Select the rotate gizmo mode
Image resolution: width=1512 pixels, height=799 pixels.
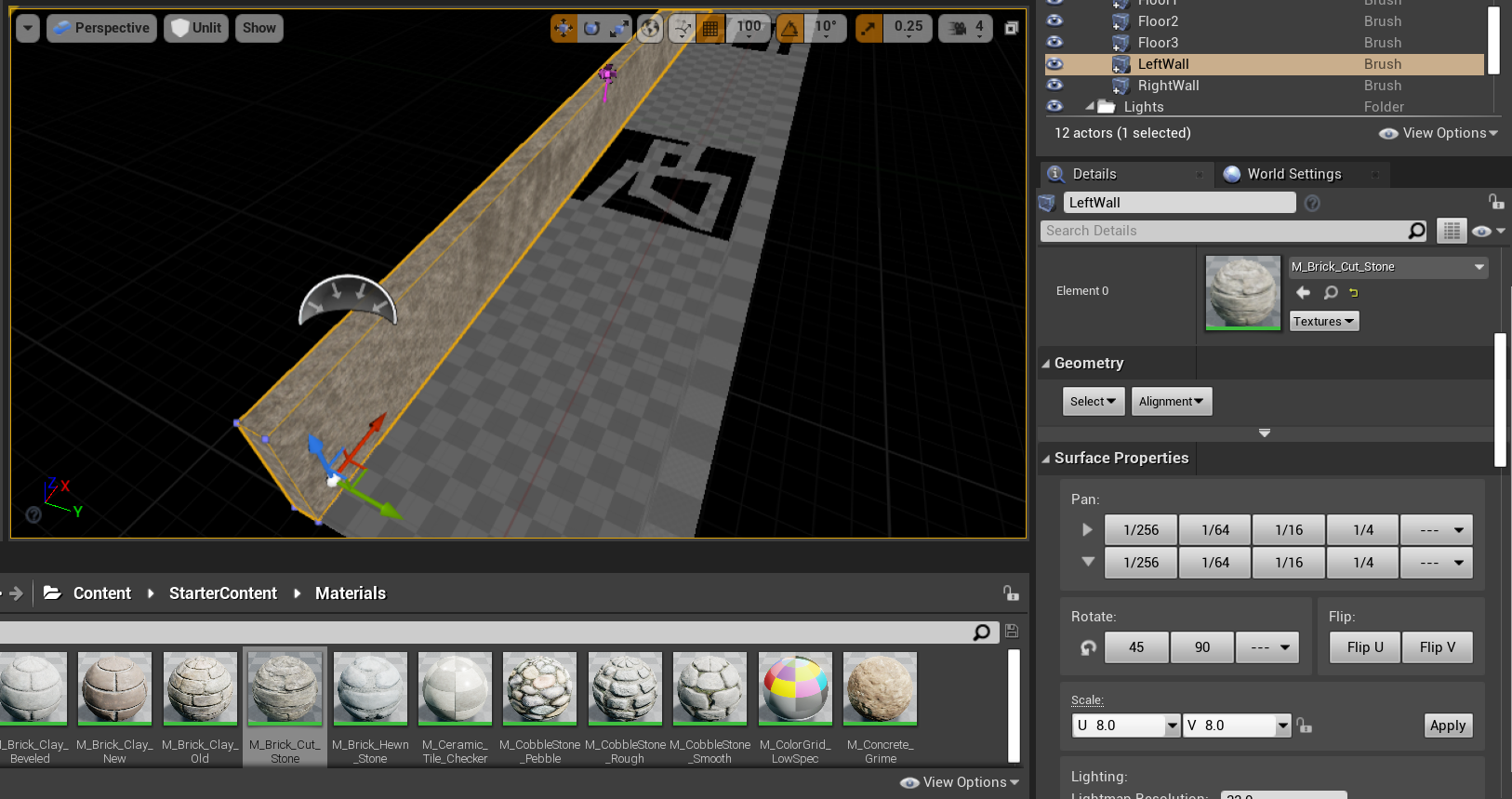point(591,28)
